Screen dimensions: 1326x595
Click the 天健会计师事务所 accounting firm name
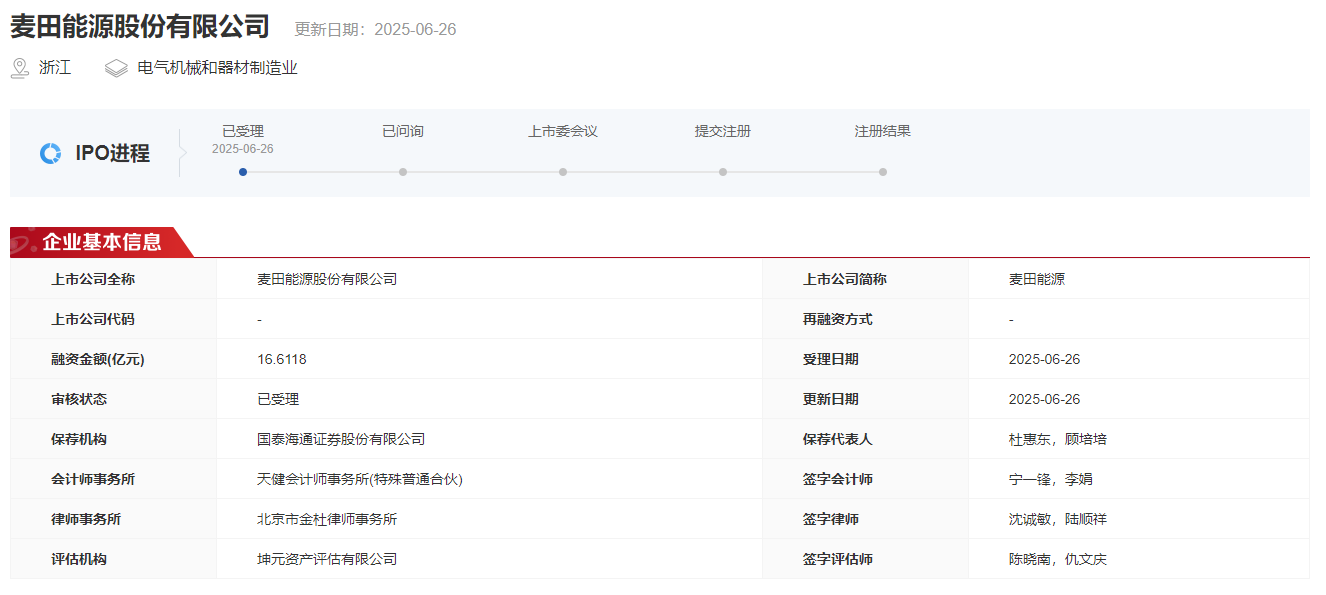(x=359, y=479)
